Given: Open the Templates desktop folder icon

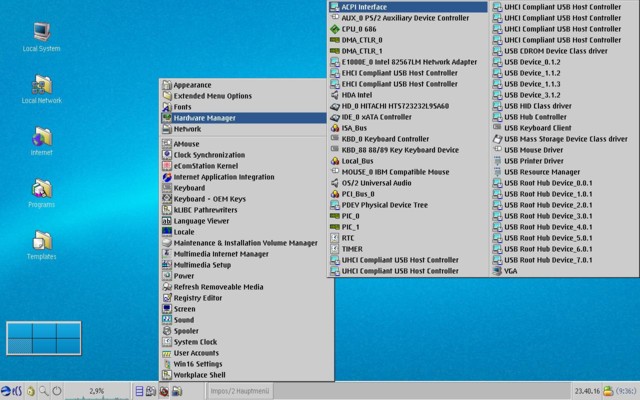Looking at the screenshot, I should pyautogui.click(x=42, y=245).
